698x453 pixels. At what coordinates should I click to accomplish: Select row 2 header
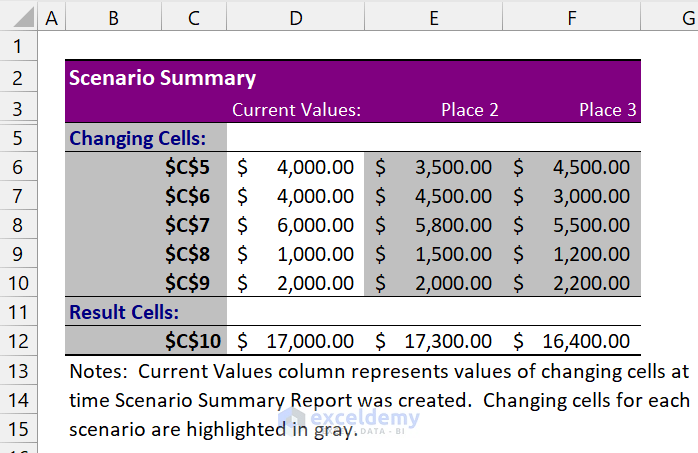(x=19, y=78)
